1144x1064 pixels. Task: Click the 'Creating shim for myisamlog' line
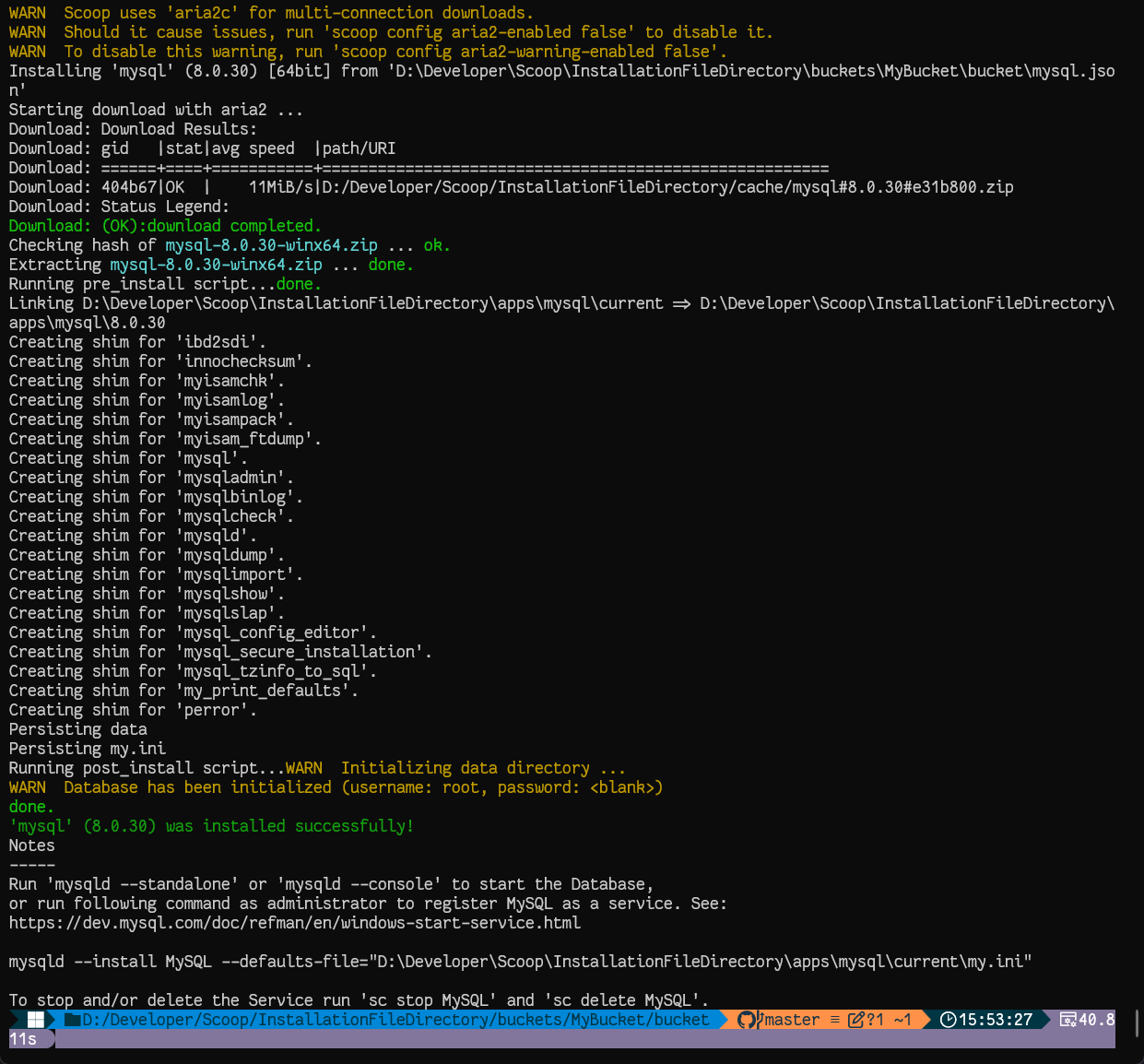pyautogui.click(x=147, y=399)
